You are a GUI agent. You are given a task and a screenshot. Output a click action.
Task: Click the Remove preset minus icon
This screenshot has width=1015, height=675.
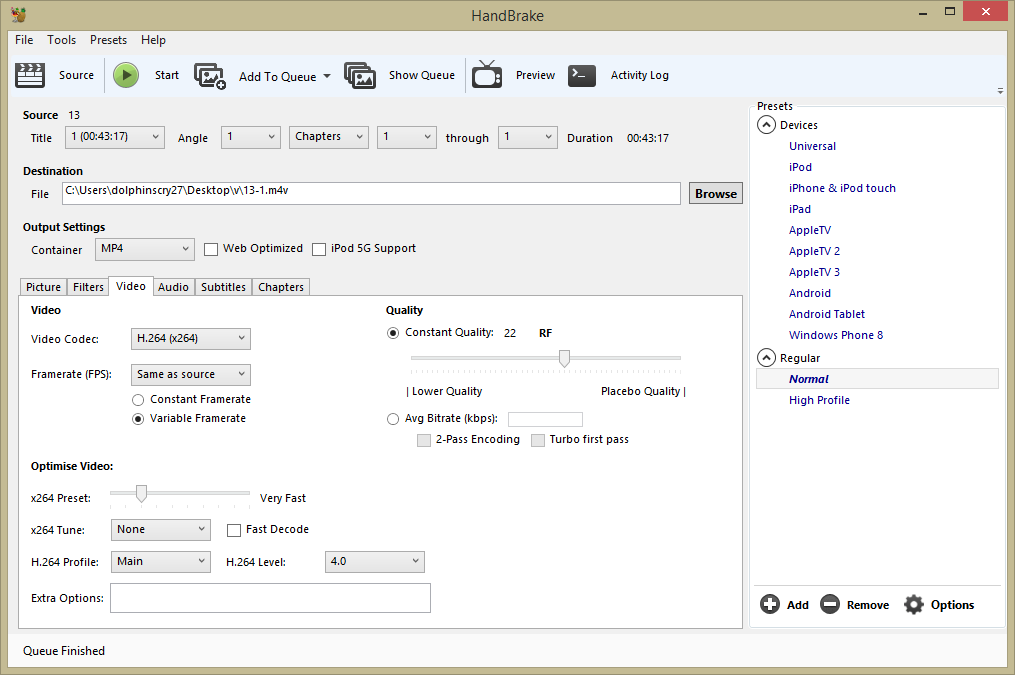830,604
